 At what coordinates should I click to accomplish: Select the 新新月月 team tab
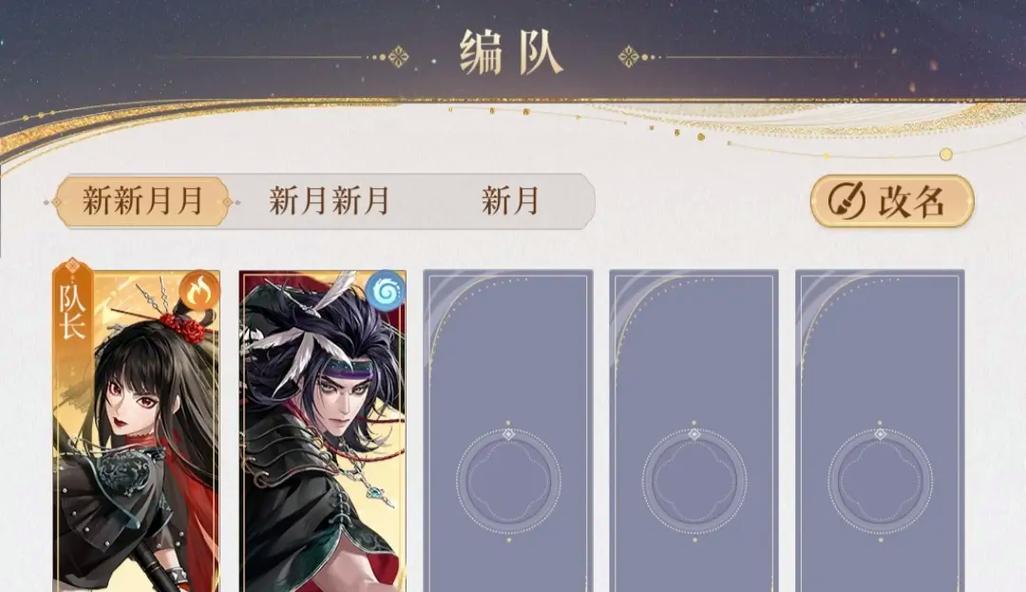tap(142, 201)
